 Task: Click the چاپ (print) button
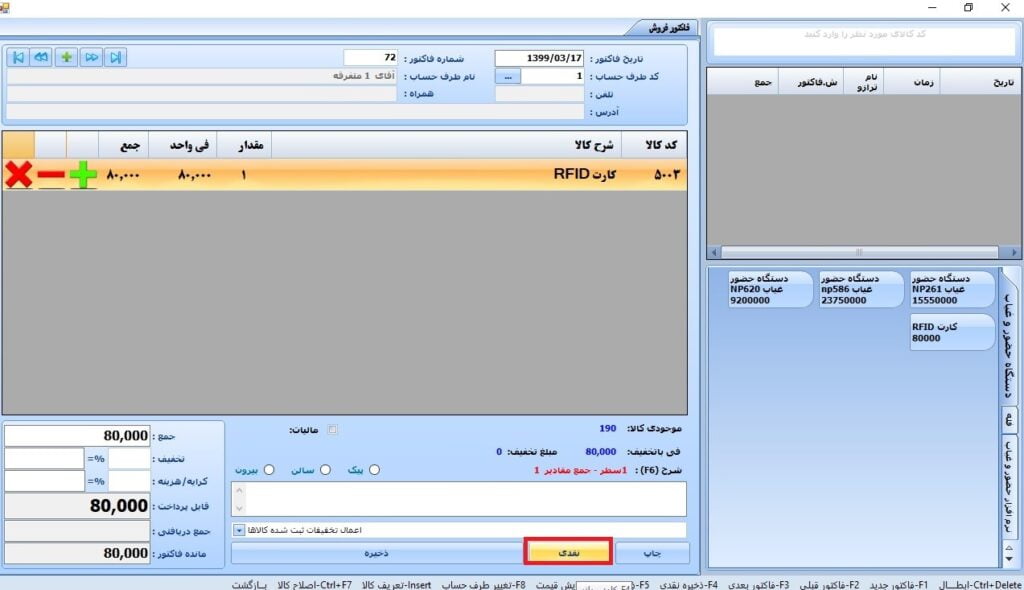[x=652, y=553]
